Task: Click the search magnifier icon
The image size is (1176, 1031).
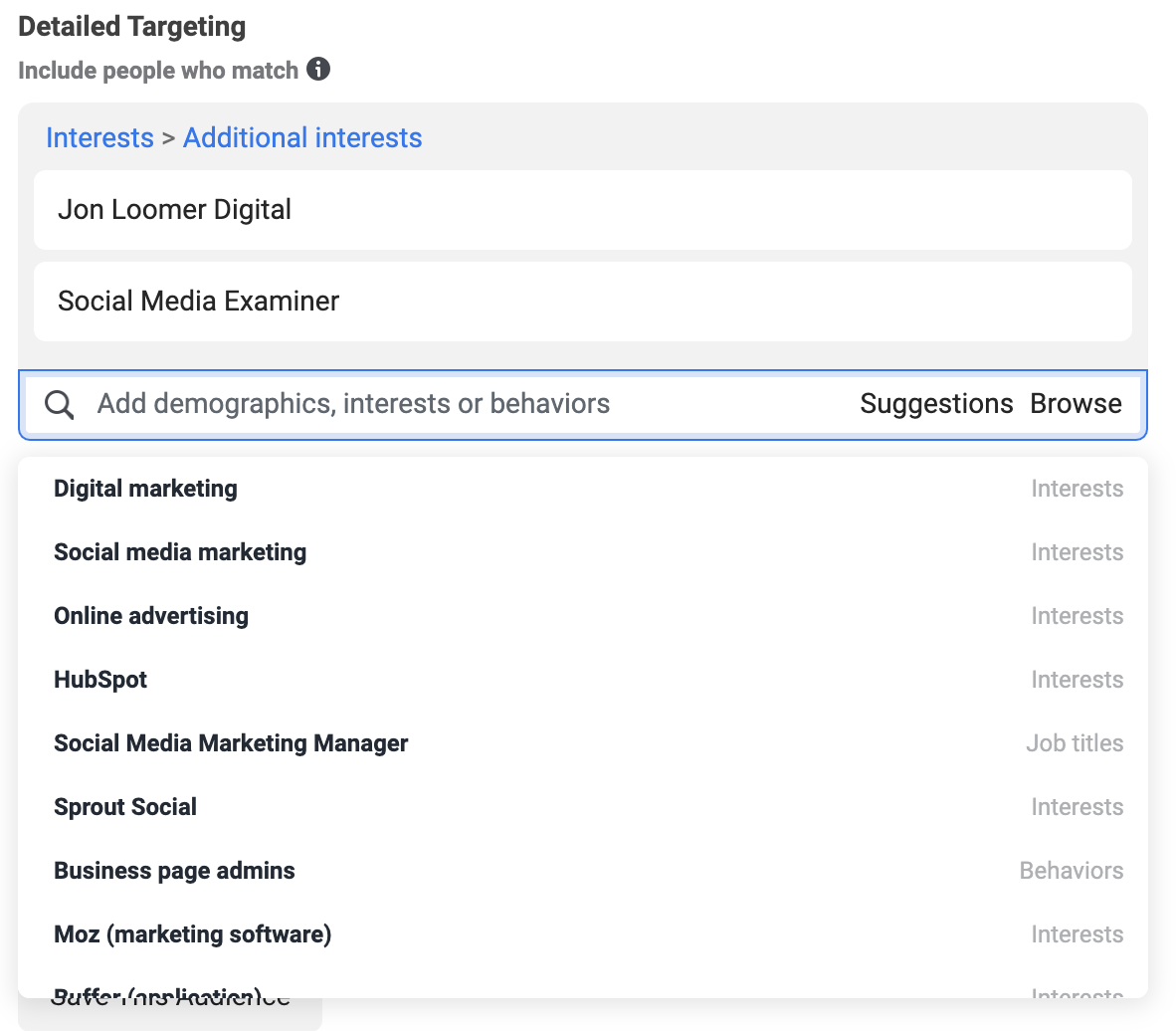Action: click(x=60, y=404)
